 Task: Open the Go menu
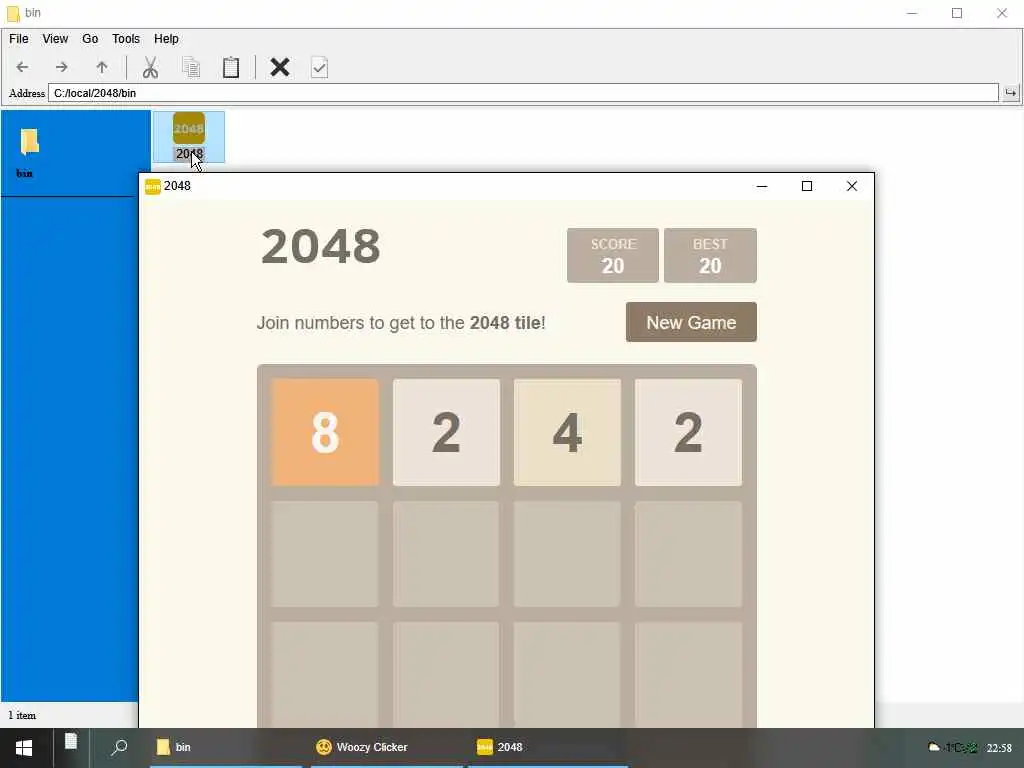[x=90, y=39]
